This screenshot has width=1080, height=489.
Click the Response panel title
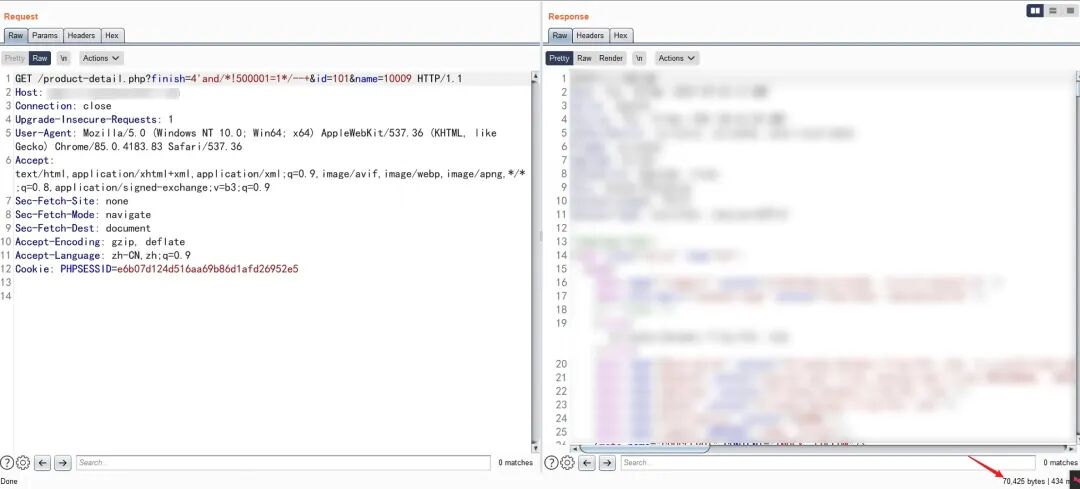569,16
